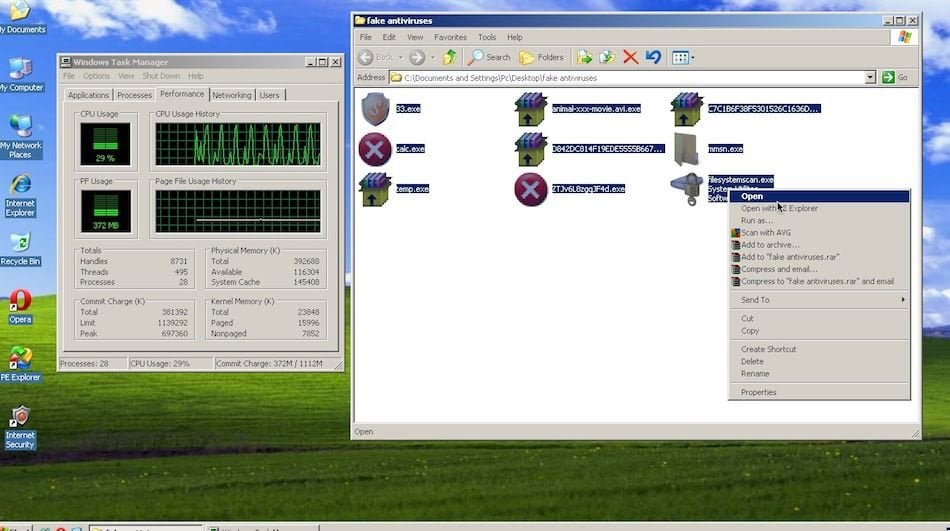Click the blue Undo toolbar icon
This screenshot has height=531, width=950.
click(x=652, y=57)
